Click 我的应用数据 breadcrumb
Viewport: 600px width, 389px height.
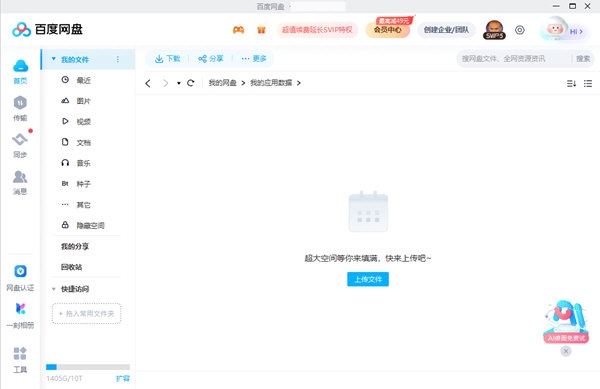coord(271,83)
